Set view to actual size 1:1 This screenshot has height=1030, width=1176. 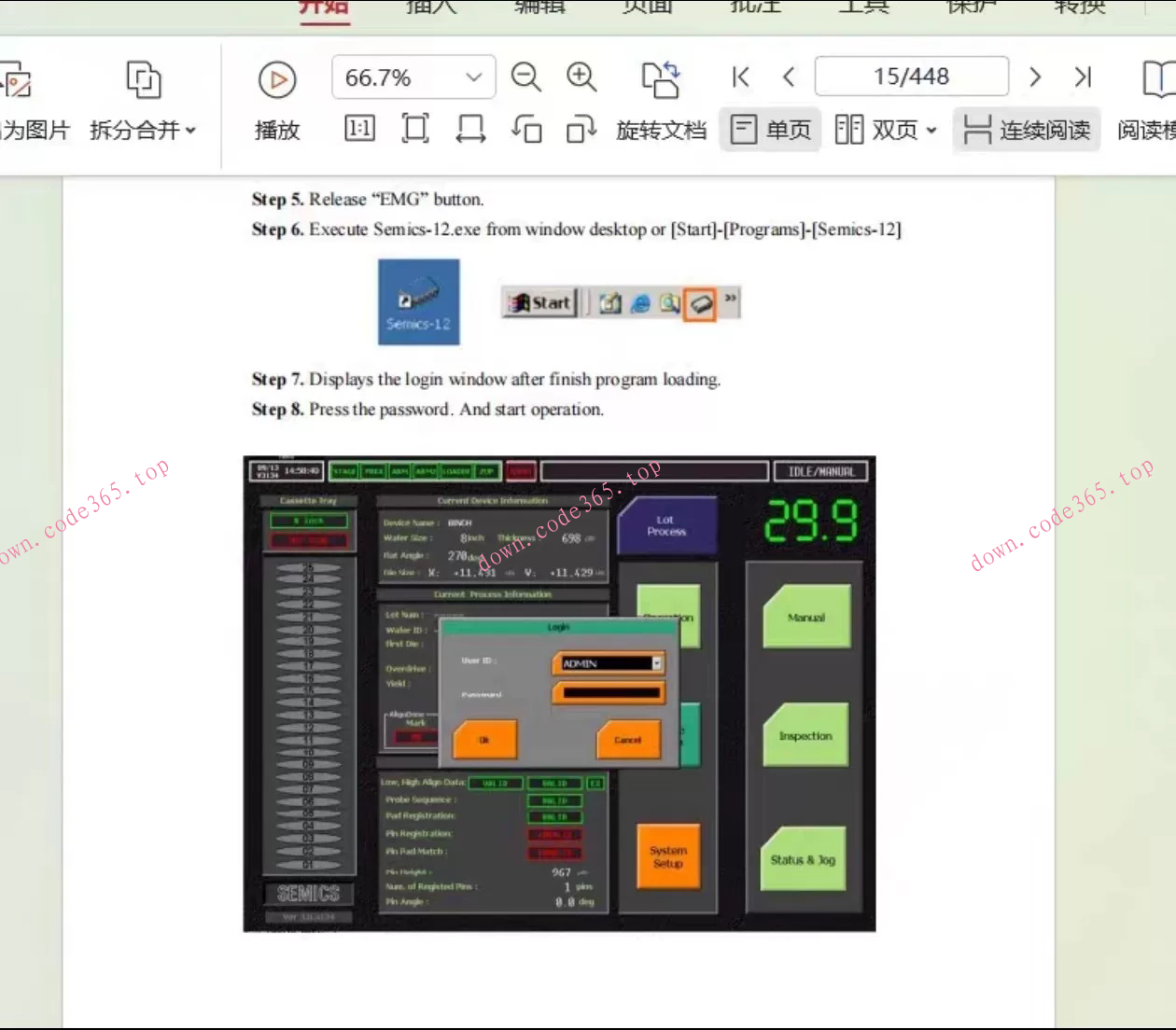click(360, 129)
